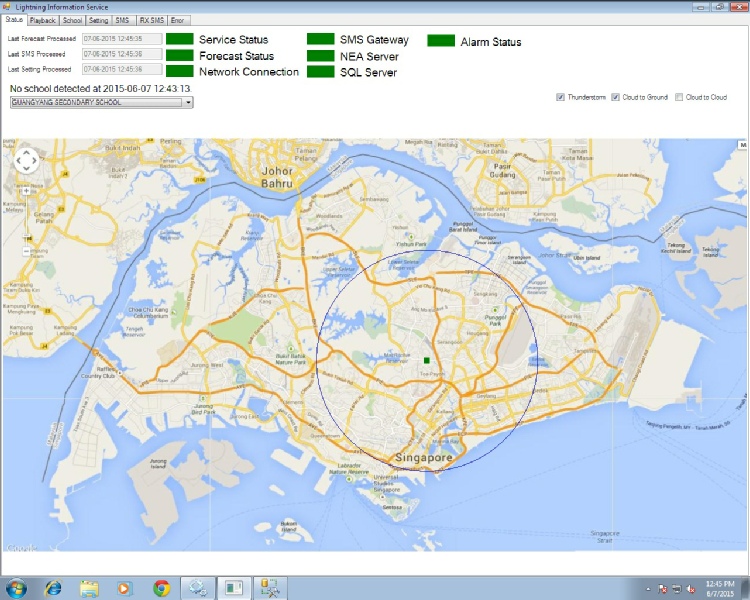Switch to the Error tab
750x600 pixels.
tap(177, 20)
